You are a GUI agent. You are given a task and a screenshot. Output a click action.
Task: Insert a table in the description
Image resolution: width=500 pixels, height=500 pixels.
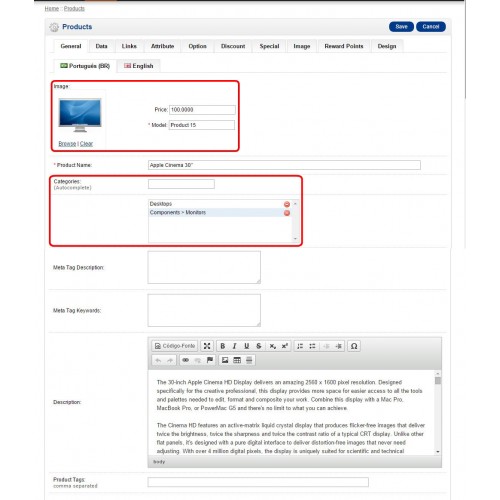tap(237, 360)
